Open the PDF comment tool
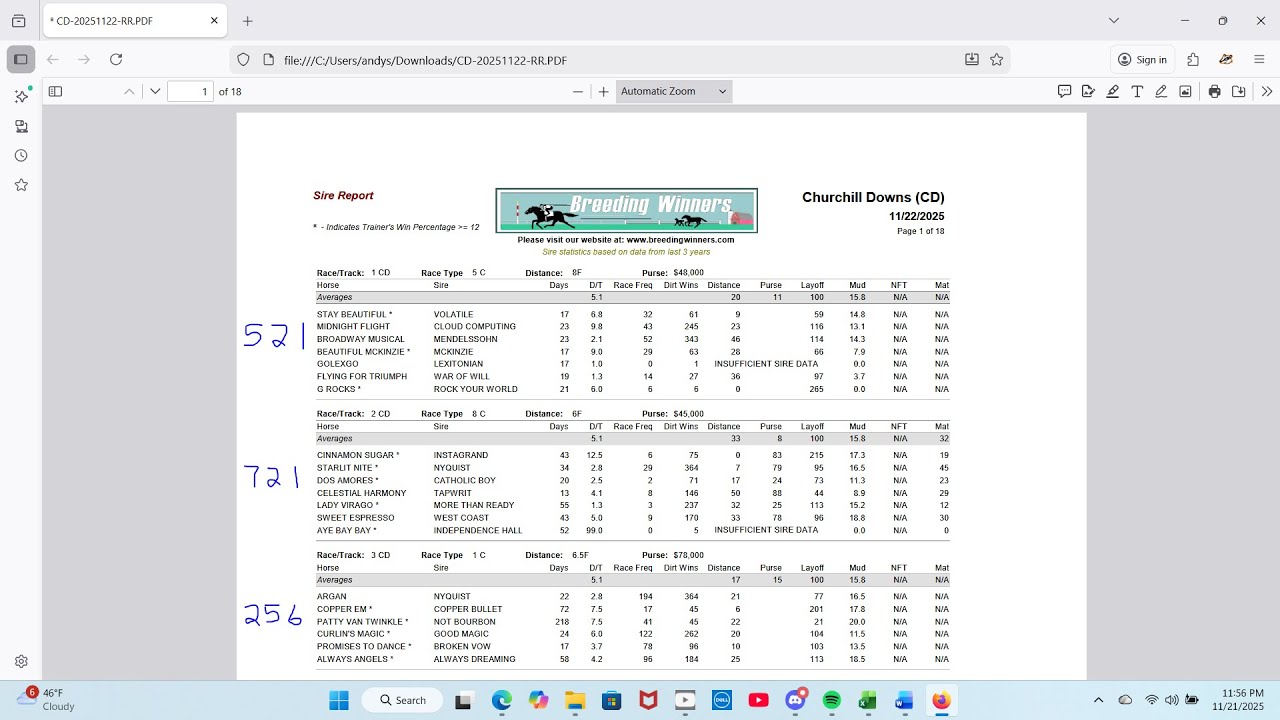 pyautogui.click(x=1065, y=91)
